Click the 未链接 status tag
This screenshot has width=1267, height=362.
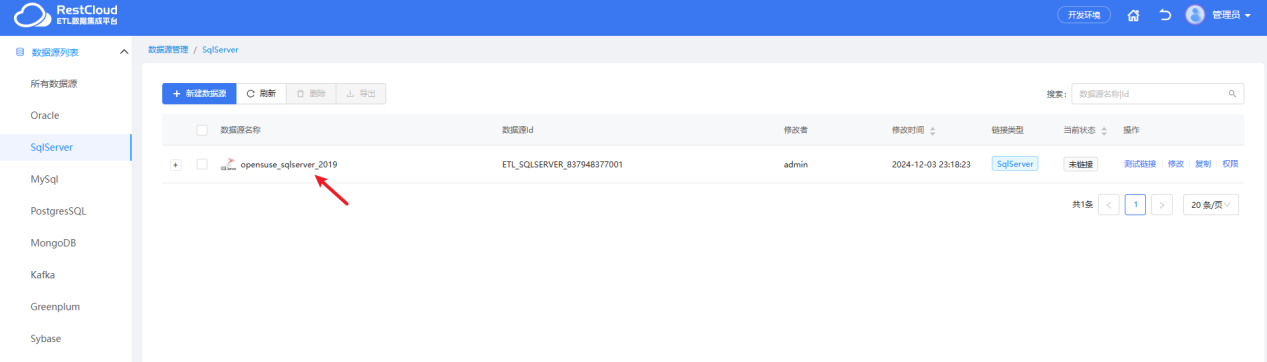coord(1080,164)
